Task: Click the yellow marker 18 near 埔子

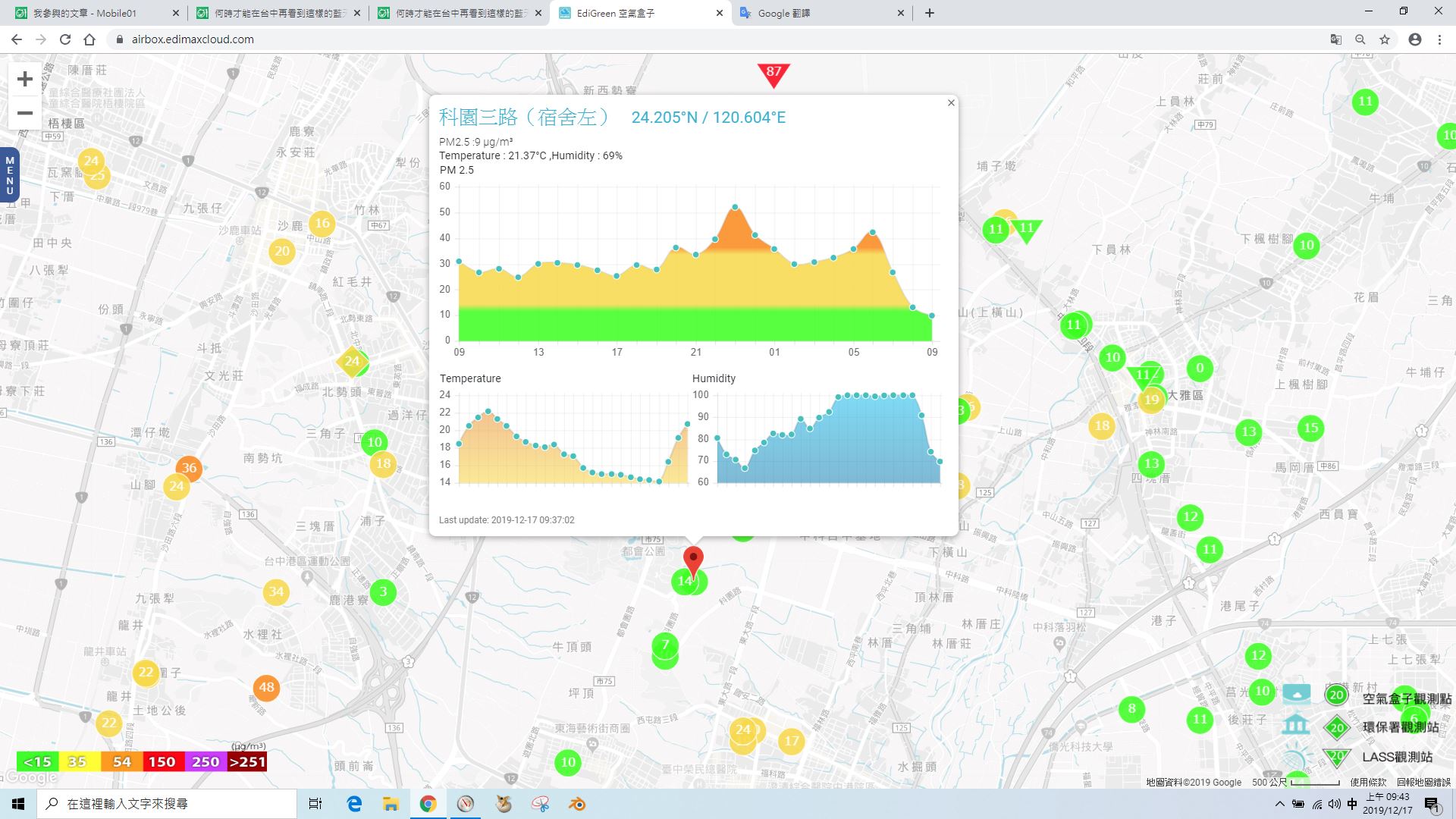Action: tap(383, 464)
